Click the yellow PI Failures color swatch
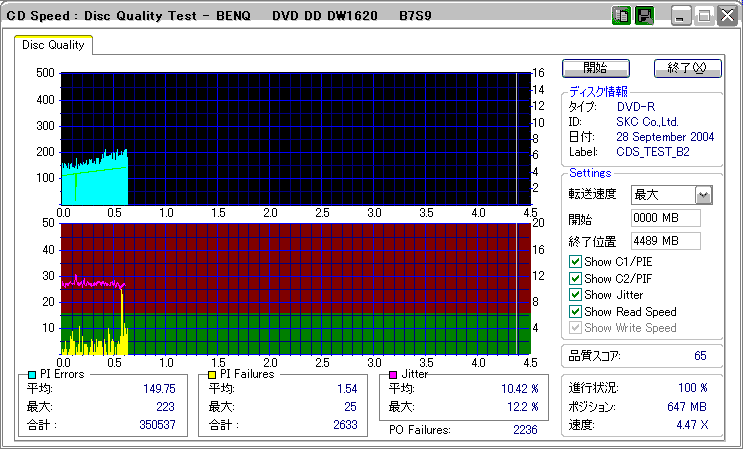Image resolution: width=743 pixels, height=449 pixels. click(x=212, y=375)
